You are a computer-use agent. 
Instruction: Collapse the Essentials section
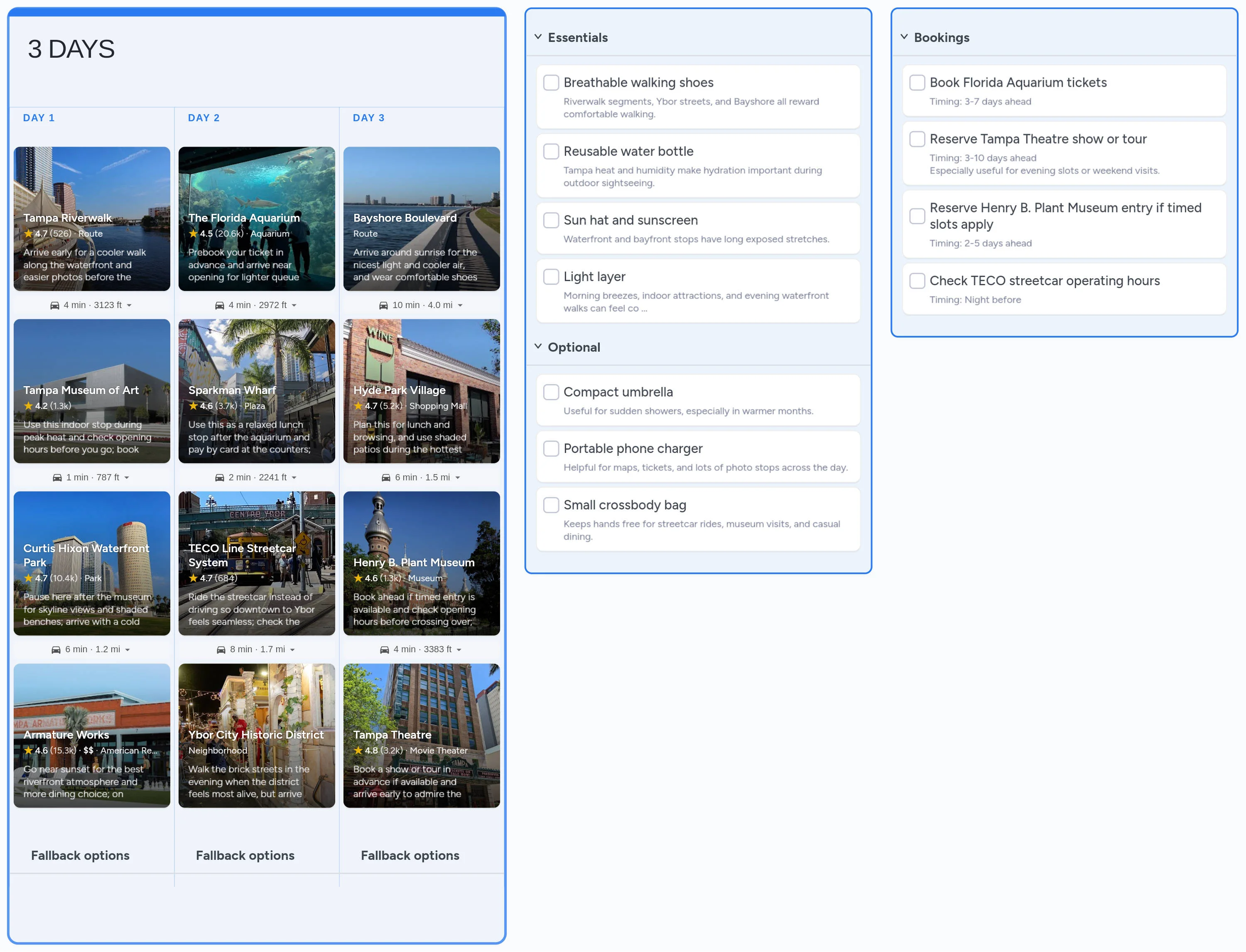(538, 37)
